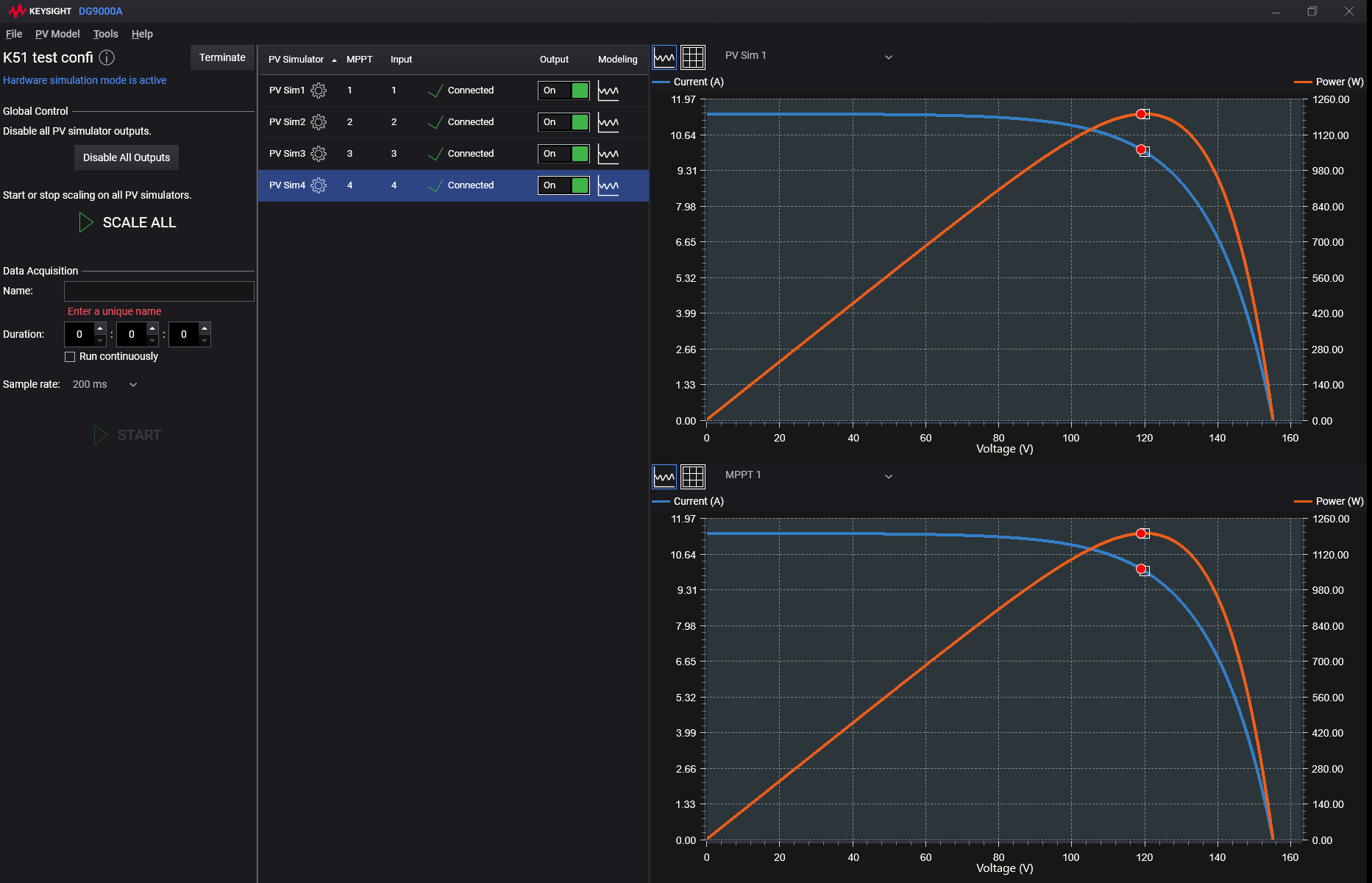Click the Terminate button
The image size is (1372, 883).
tap(222, 57)
